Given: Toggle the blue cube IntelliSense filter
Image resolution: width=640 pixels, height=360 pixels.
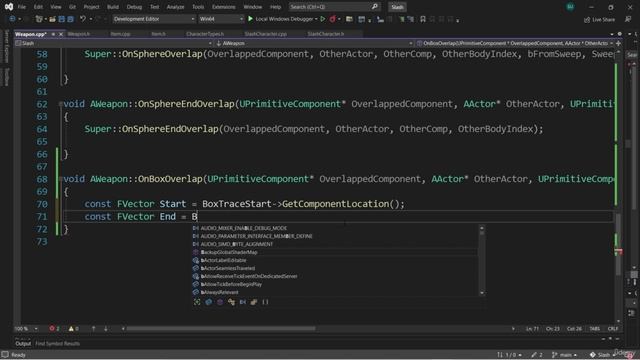Looking at the screenshot, I should point(209,302).
